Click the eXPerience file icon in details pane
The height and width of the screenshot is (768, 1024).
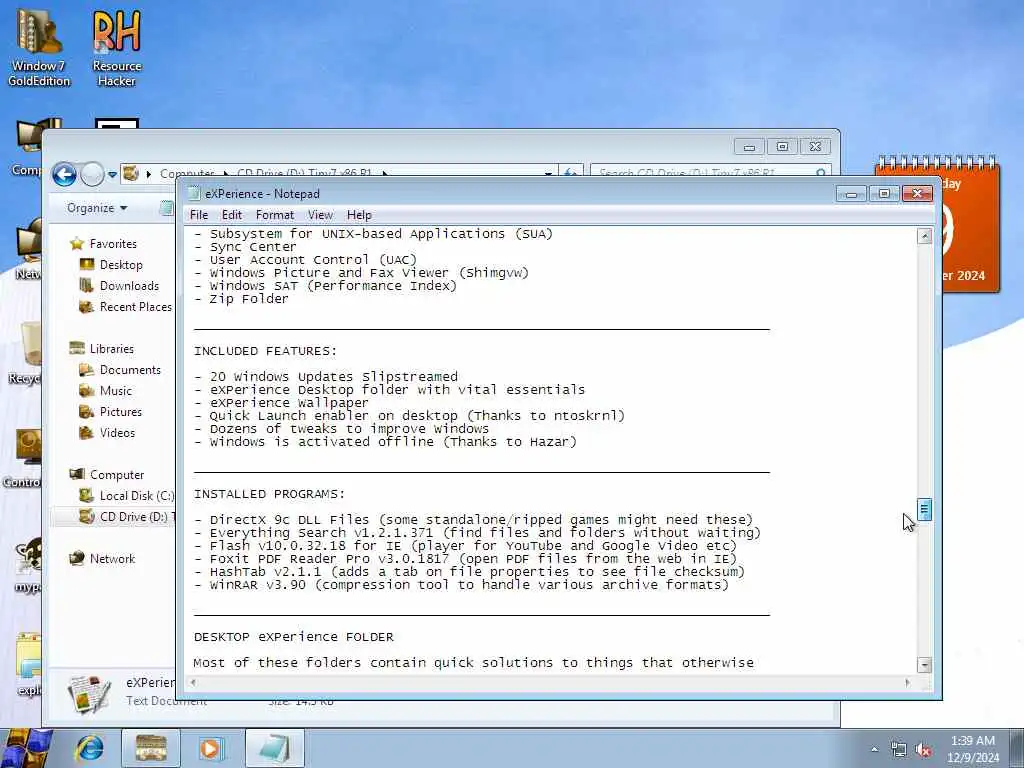pos(89,694)
